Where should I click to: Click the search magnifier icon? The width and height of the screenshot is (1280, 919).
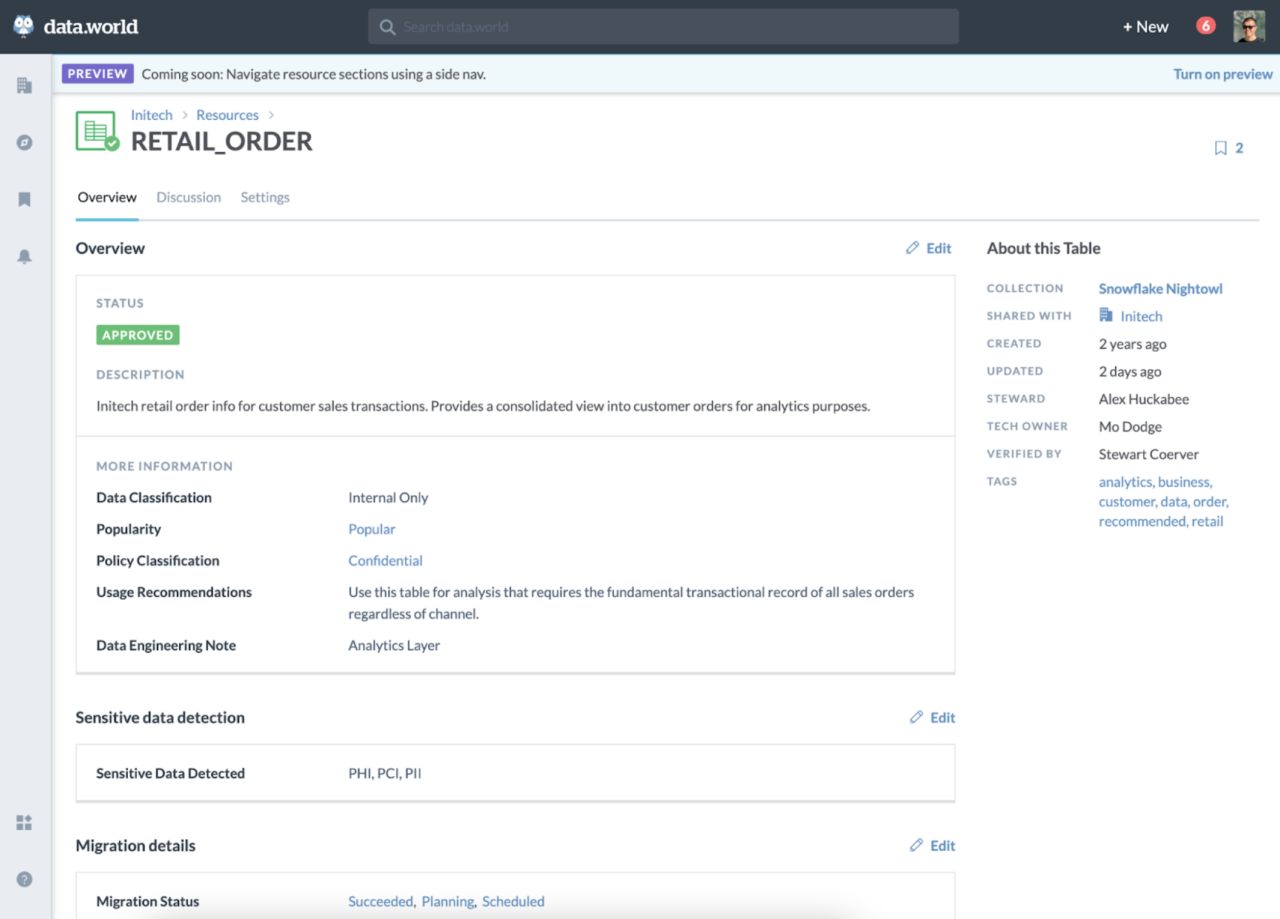[x=388, y=27]
